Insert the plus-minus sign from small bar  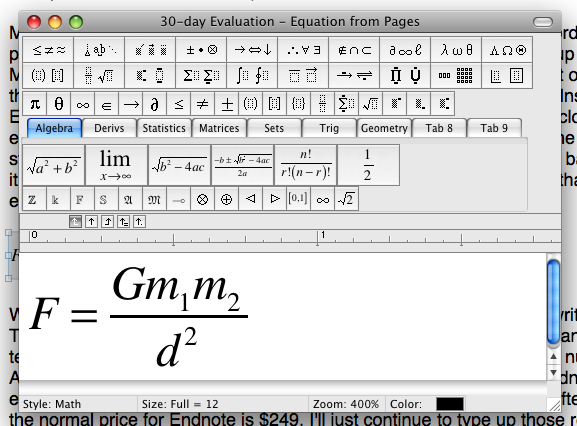click(x=227, y=104)
